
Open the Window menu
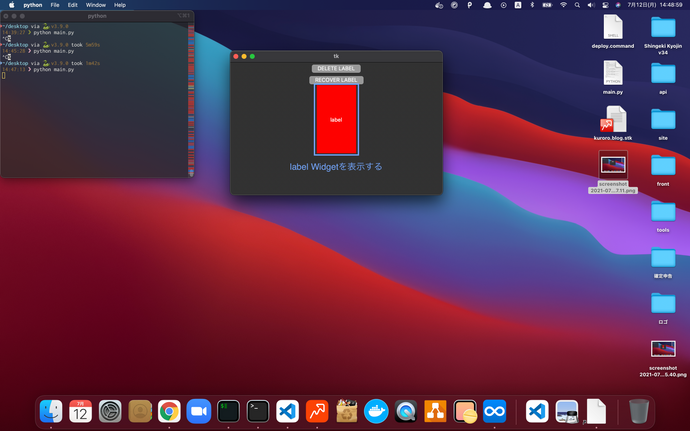(x=95, y=5)
